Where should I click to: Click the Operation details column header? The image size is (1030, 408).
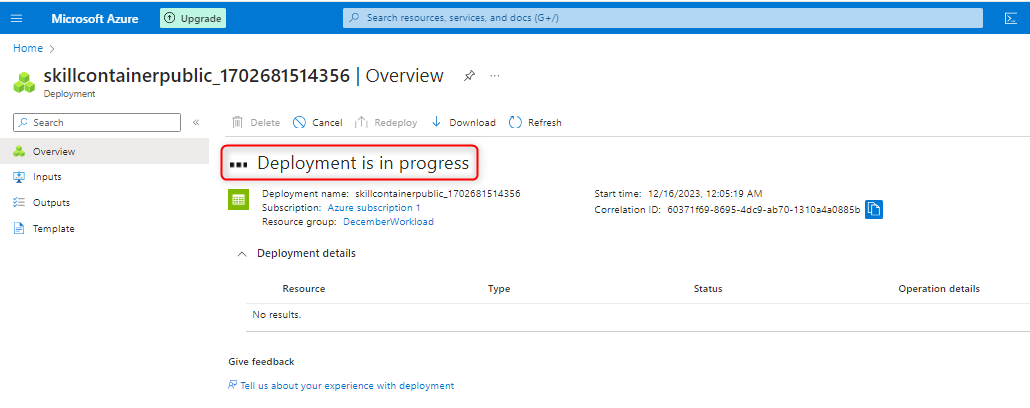[x=939, y=288]
